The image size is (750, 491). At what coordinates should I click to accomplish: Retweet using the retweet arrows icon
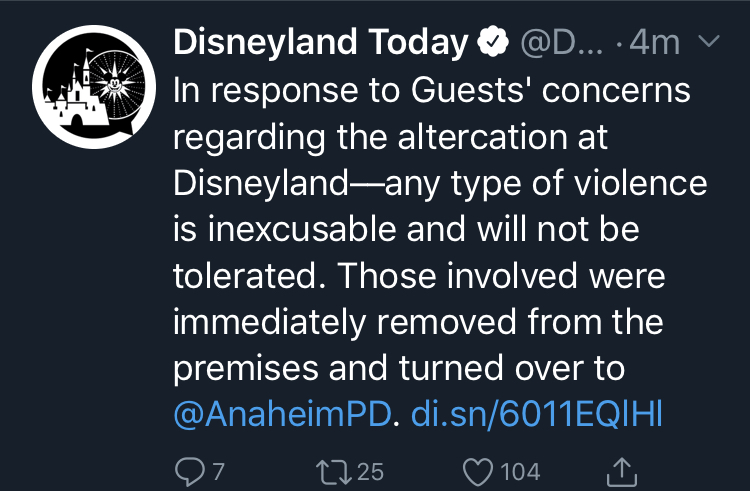[333, 472]
